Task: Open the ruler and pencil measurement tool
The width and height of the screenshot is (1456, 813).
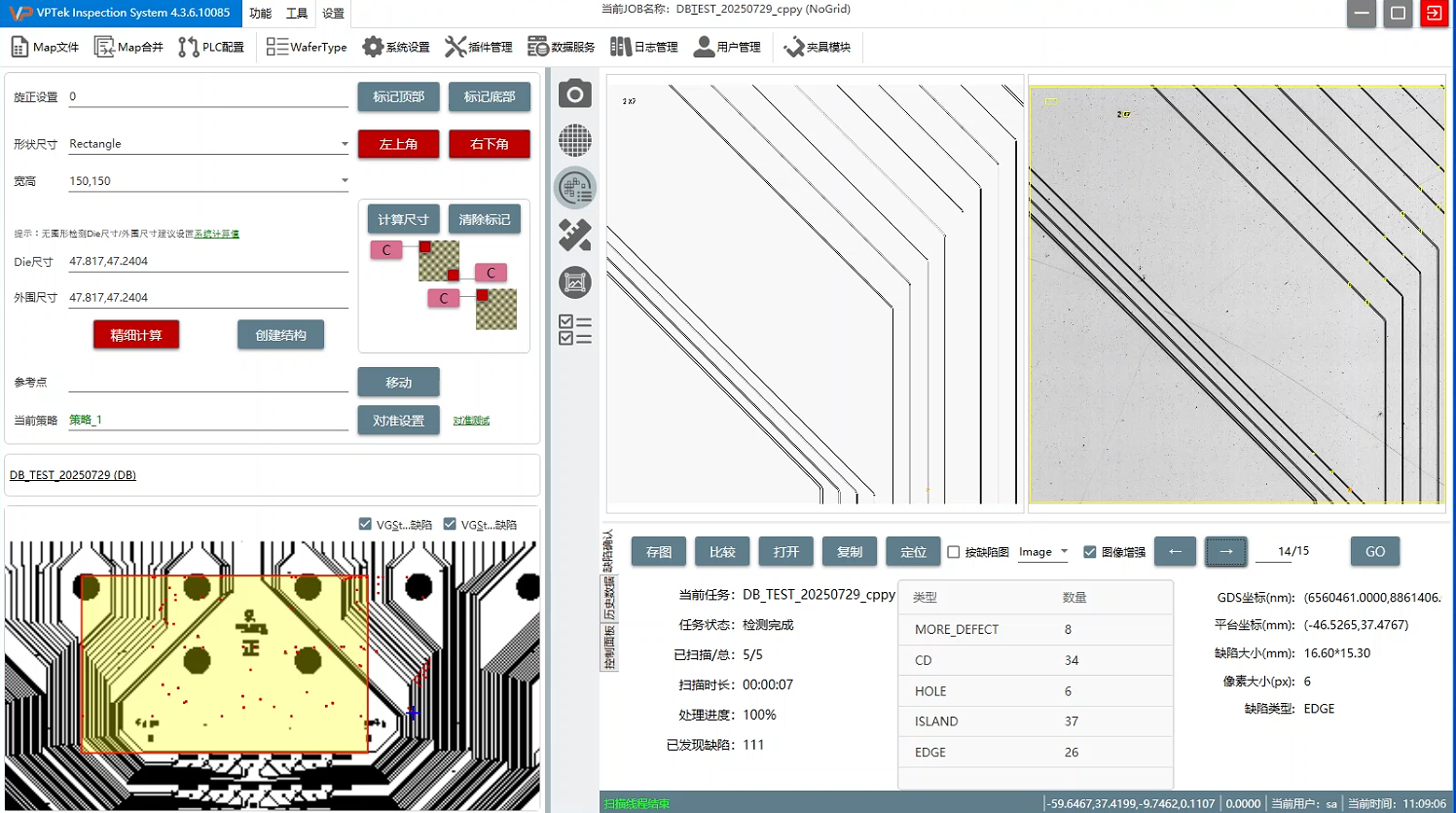Action: pos(574,235)
